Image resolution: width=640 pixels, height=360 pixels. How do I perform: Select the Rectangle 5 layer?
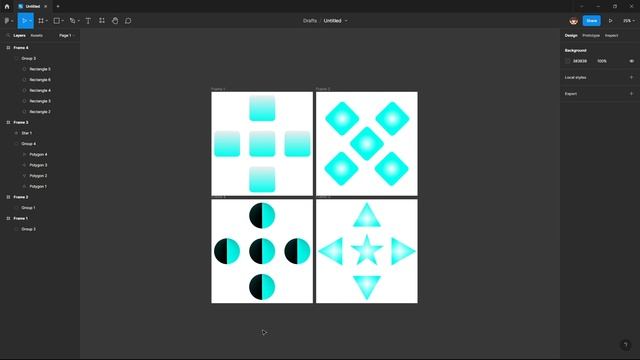coord(40,69)
